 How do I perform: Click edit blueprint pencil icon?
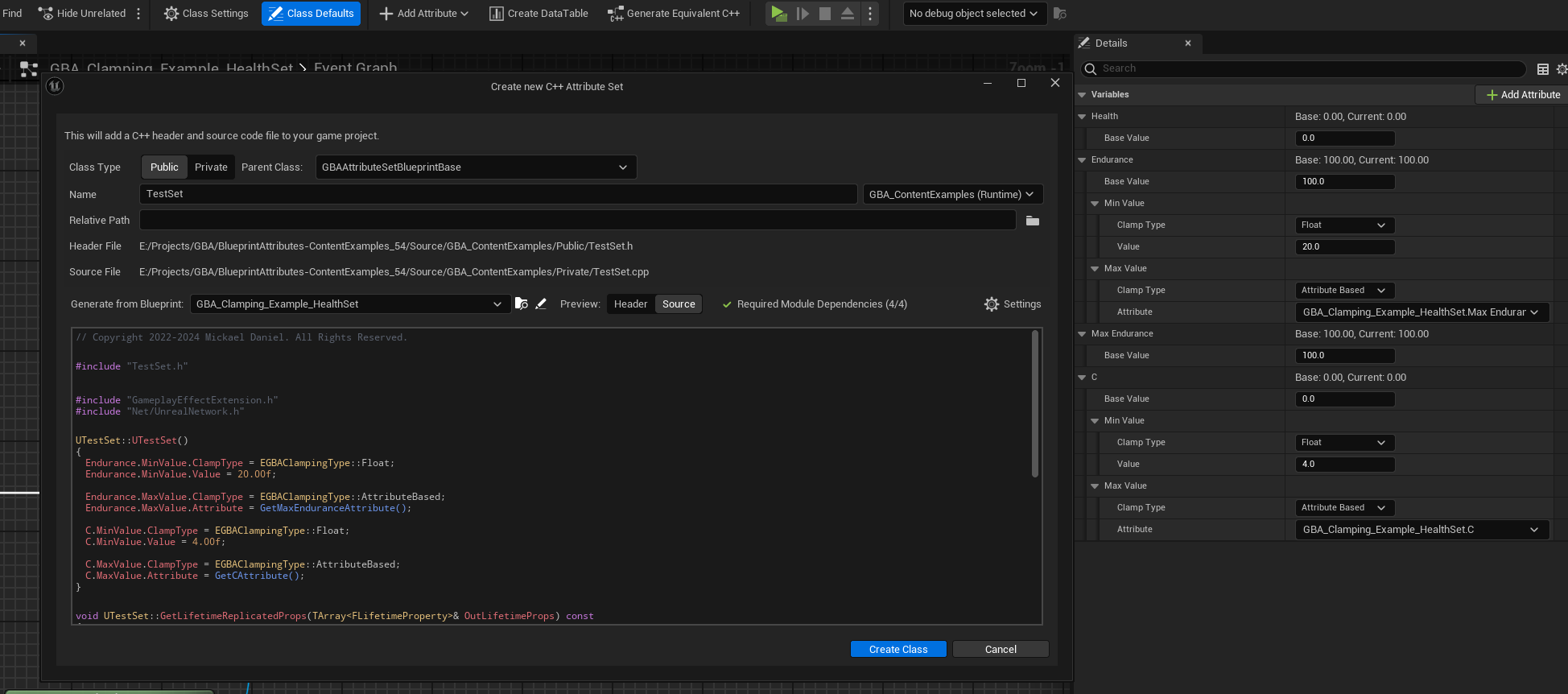pos(541,304)
